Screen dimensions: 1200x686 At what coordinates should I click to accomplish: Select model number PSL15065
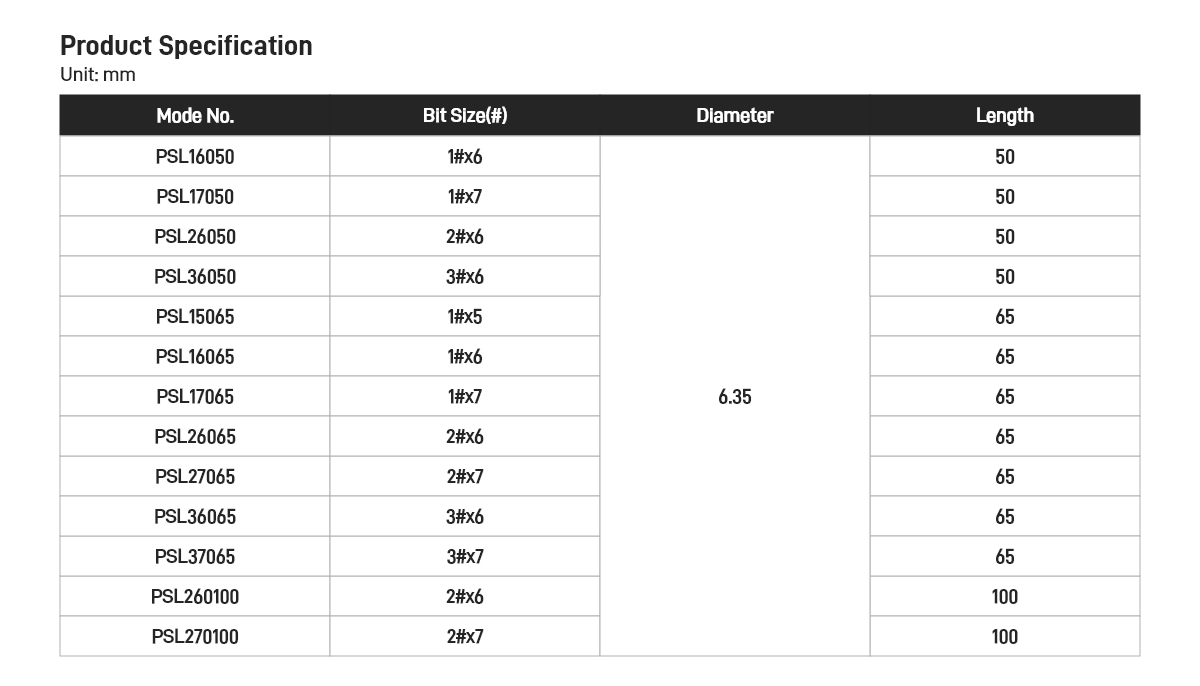coord(195,317)
